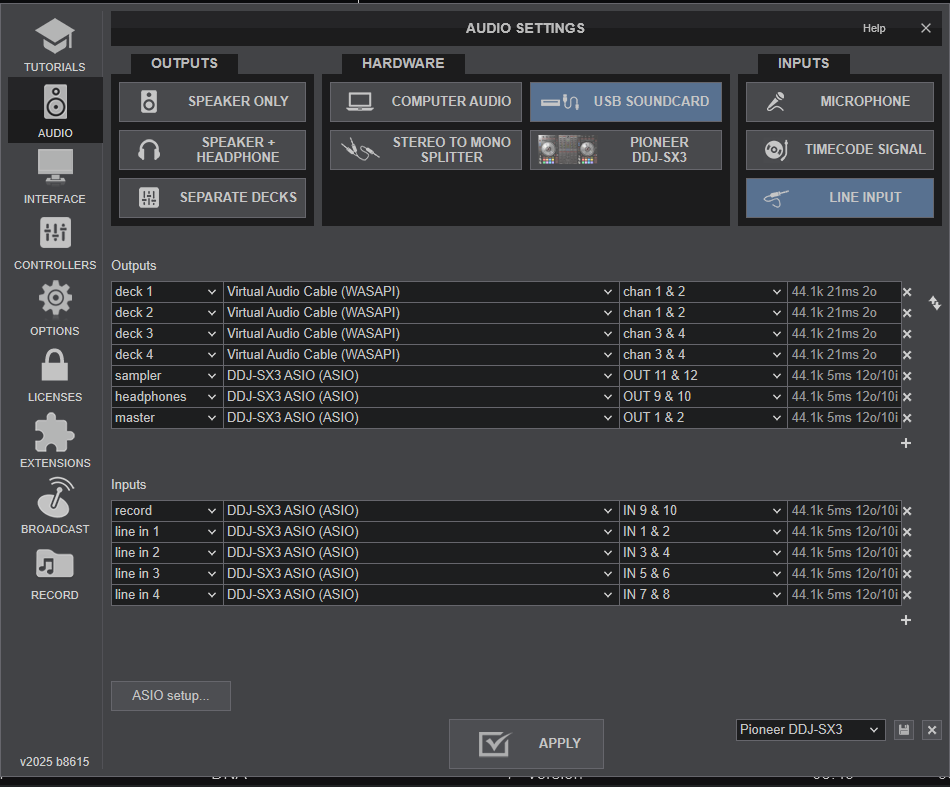Image resolution: width=950 pixels, height=787 pixels.
Task: Open the Extensions puzzle section
Action: pos(55,440)
